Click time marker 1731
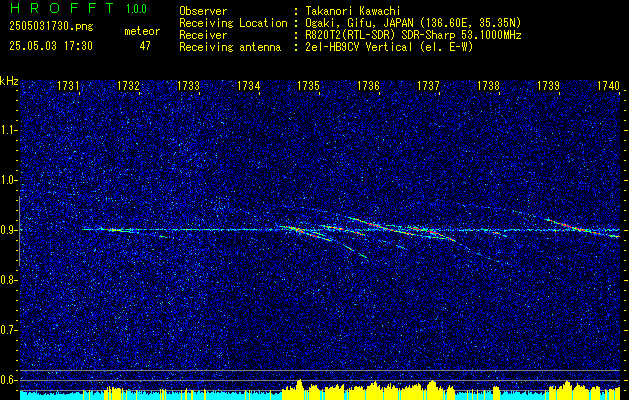Image resolution: width=629 pixels, height=400 pixels. tap(68, 85)
